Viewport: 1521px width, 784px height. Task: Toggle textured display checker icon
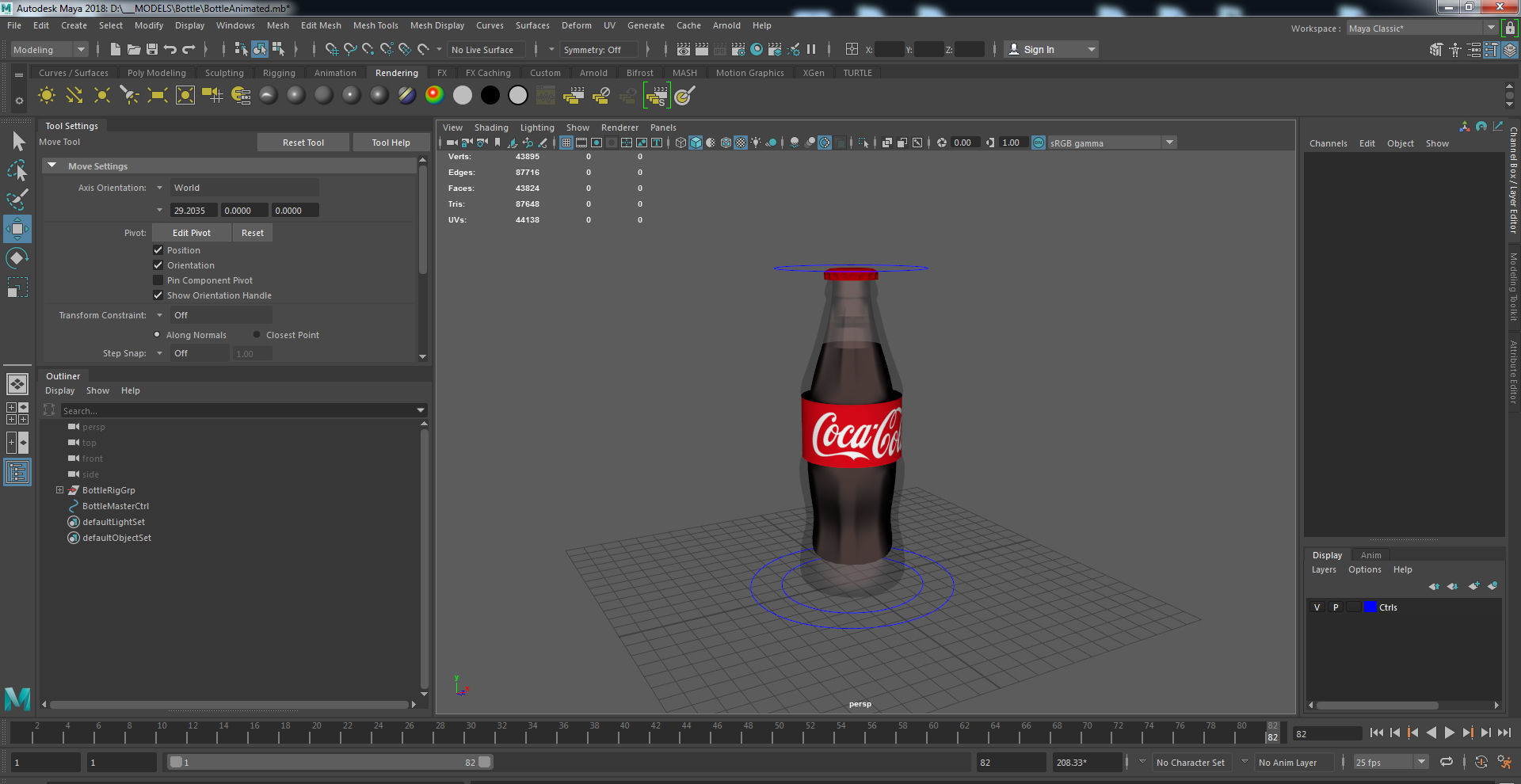pos(741,143)
